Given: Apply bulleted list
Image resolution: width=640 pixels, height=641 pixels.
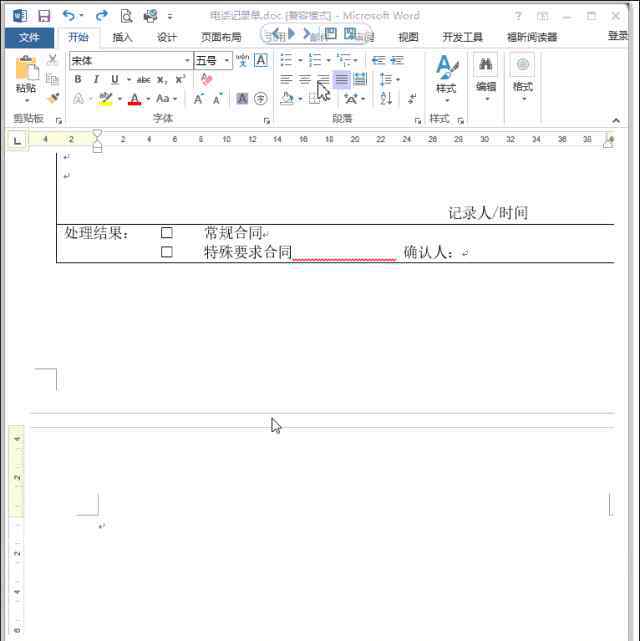Looking at the screenshot, I should coord(286,60).
